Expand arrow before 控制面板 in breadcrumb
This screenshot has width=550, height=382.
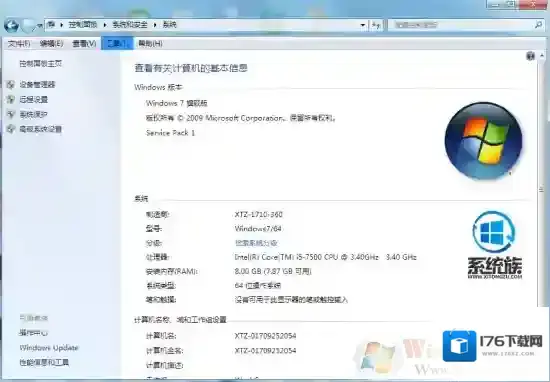coord(61,25)
